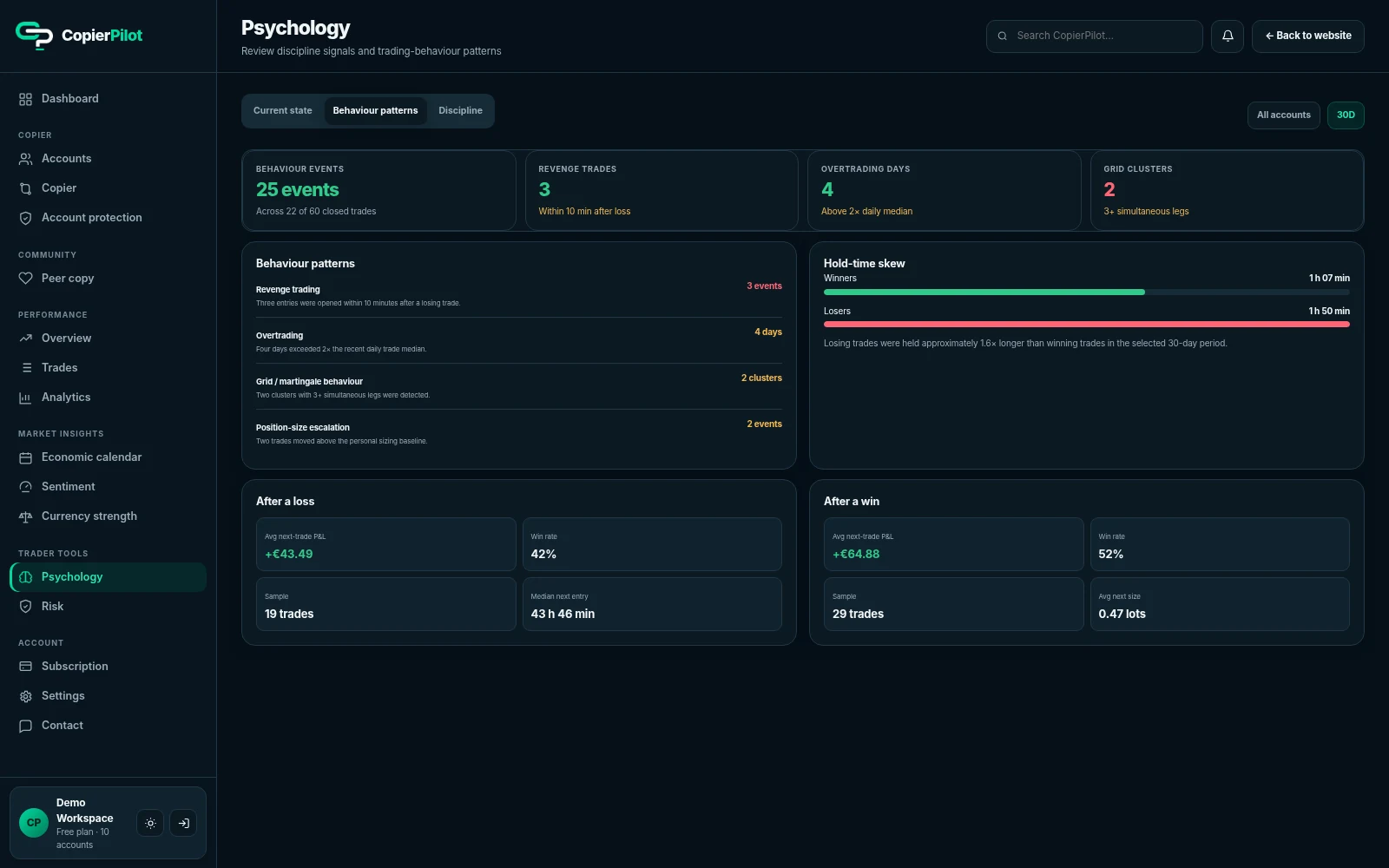Toggle light theme sun icon
1389x868 pixels.
(150, 823)
